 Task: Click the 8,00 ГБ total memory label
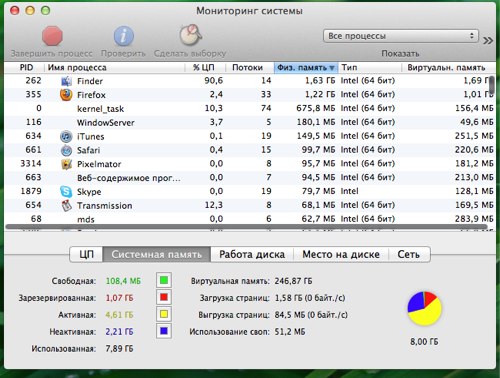(x=424, y=342)
